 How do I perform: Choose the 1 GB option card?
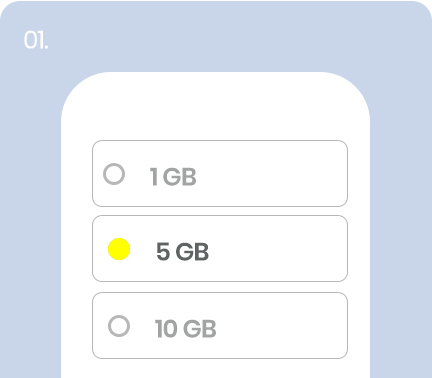[x=220, y=173]
